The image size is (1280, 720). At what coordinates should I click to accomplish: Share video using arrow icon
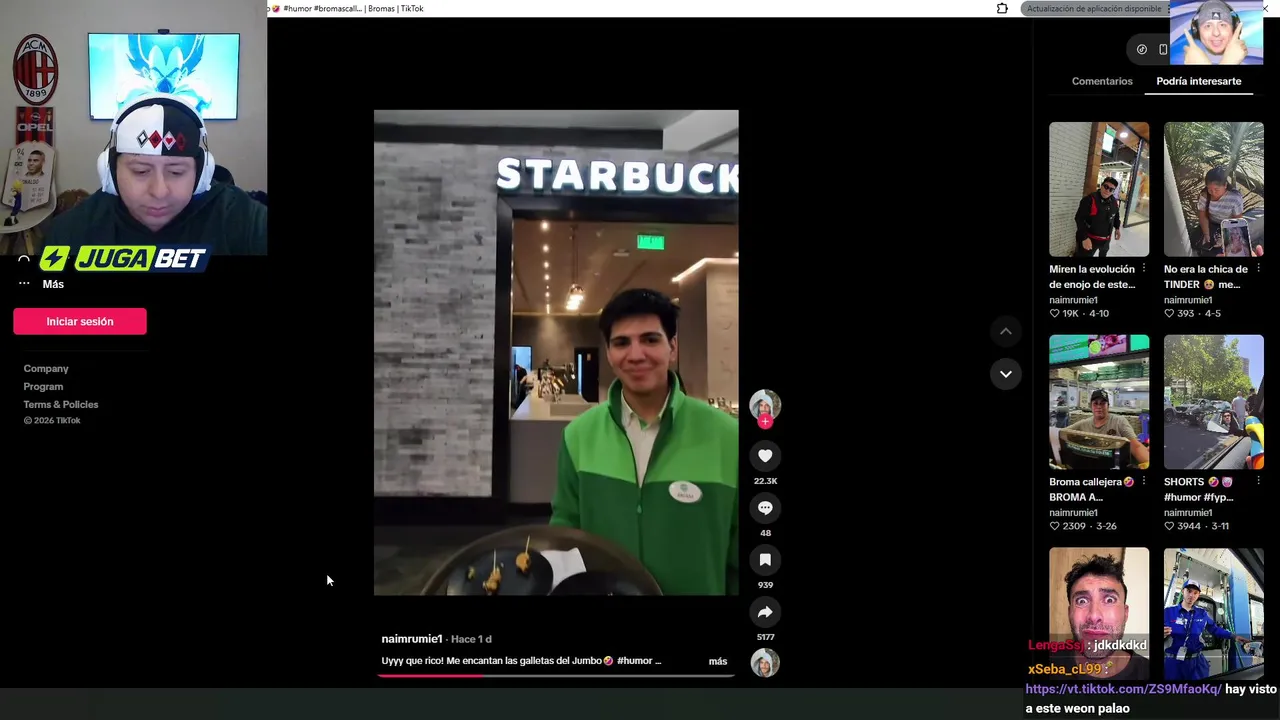765,612
